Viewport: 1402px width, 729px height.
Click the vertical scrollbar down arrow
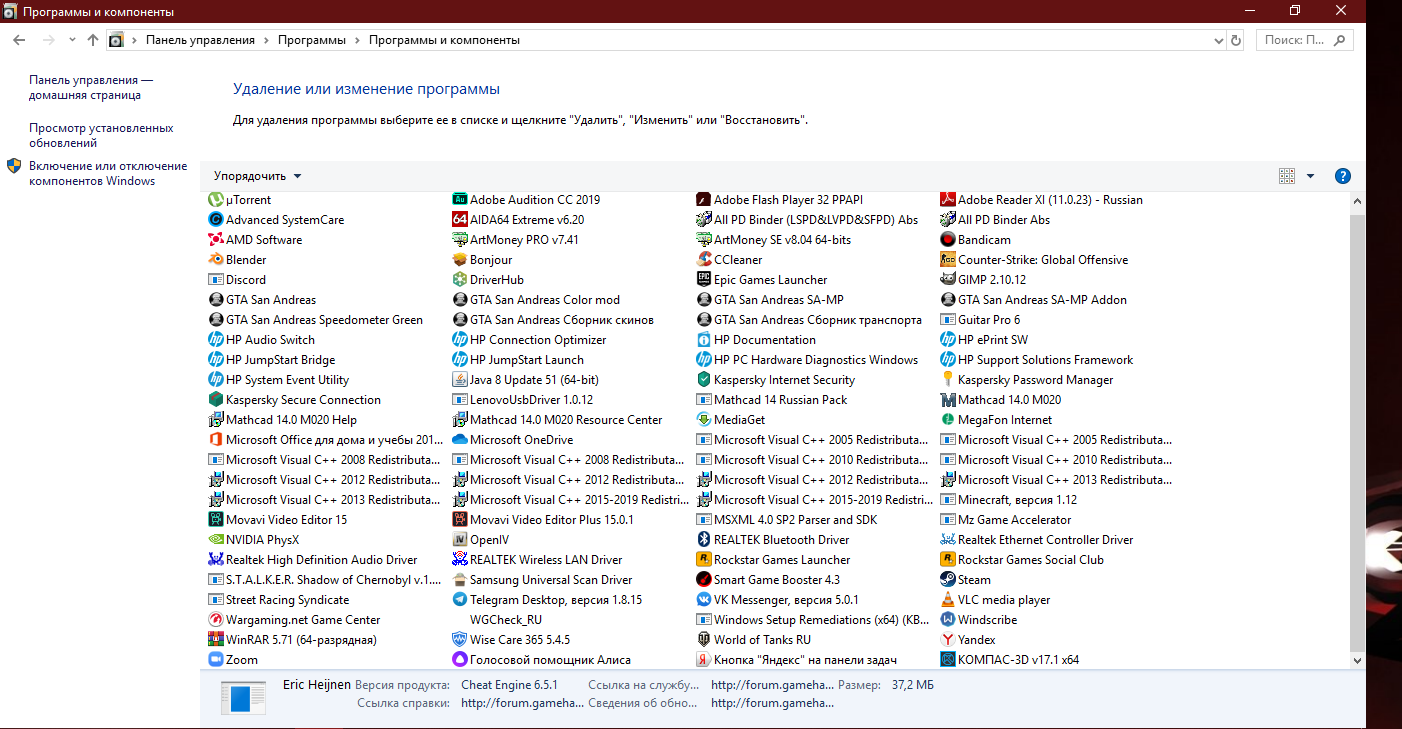(1357, 660)
